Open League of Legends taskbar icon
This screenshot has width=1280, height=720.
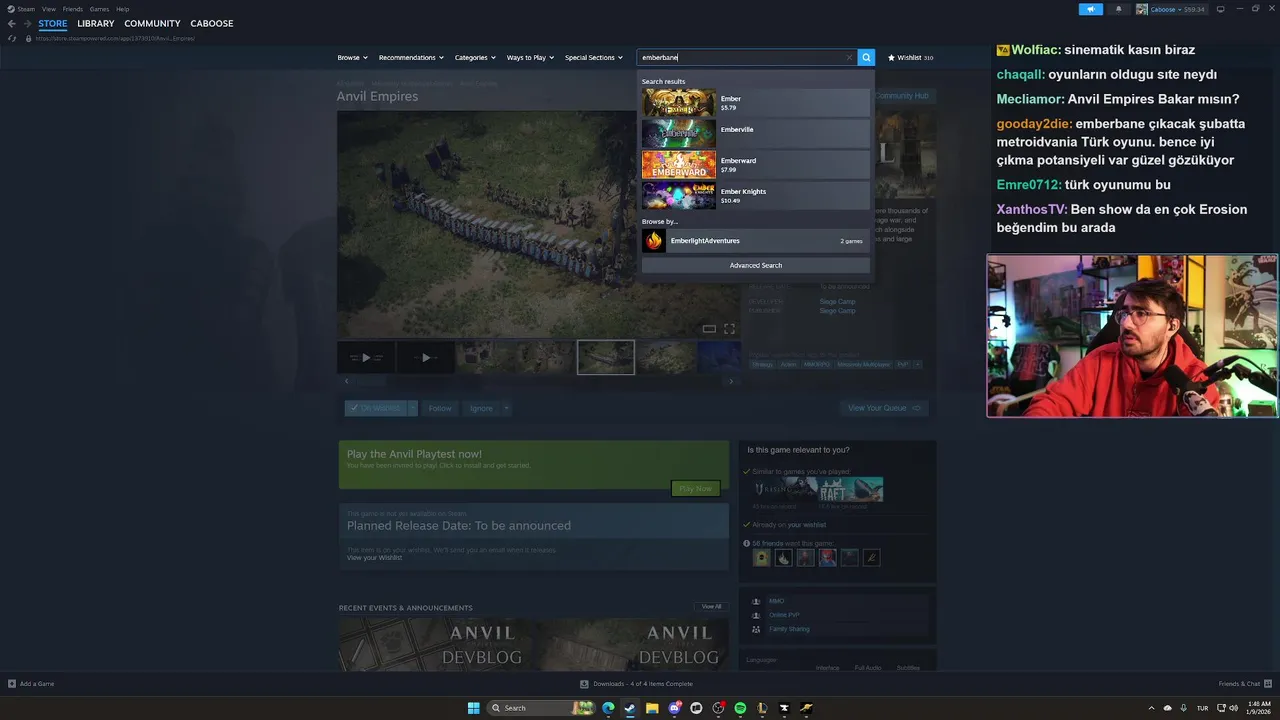click(762, 708)
